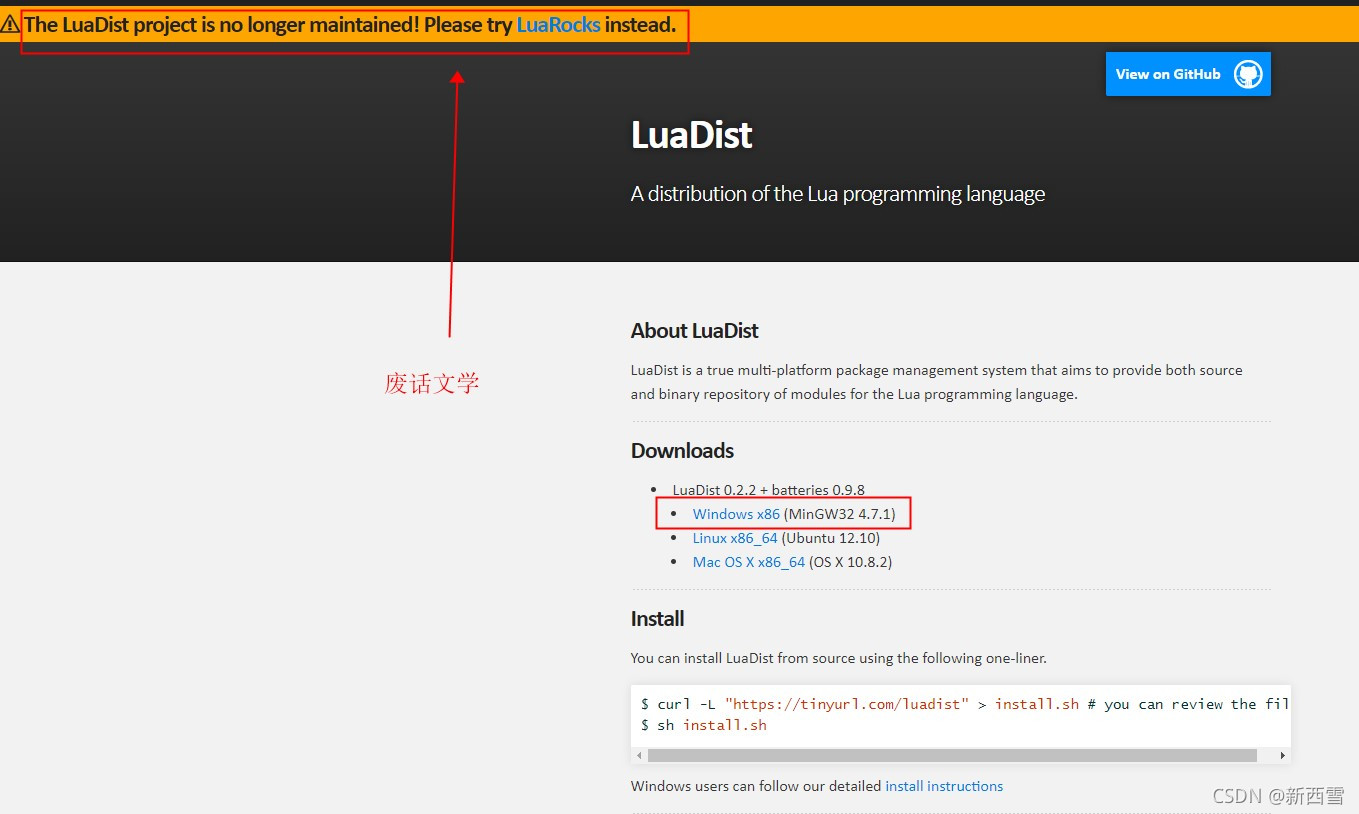The image size is (1359, 814).
Task: Click the code scrollbar's left arrow
Action: [639, 756]
